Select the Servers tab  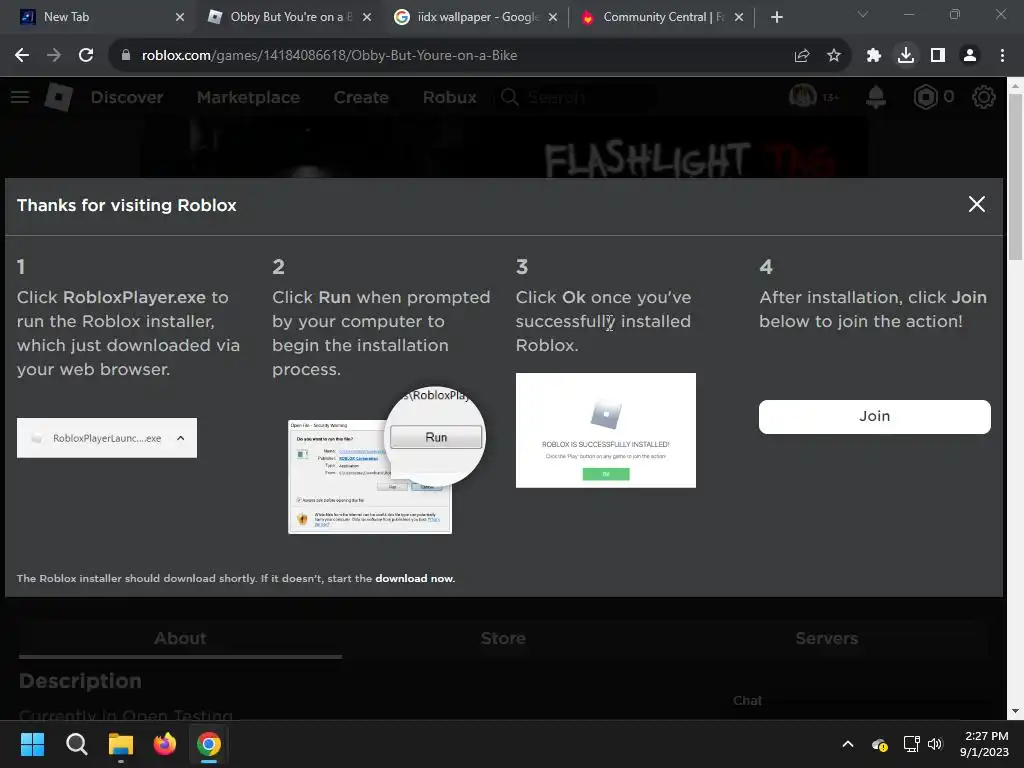(826, 638)
